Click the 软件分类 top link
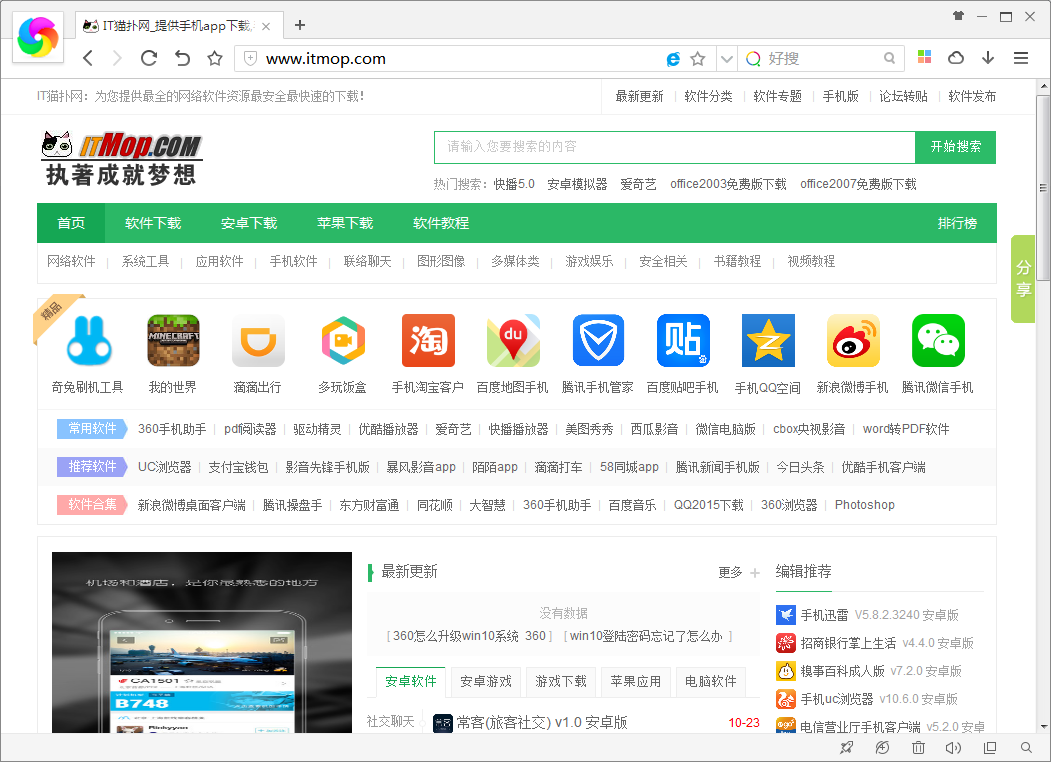Viewport: 1051px width, 762px height. (708, 97)
